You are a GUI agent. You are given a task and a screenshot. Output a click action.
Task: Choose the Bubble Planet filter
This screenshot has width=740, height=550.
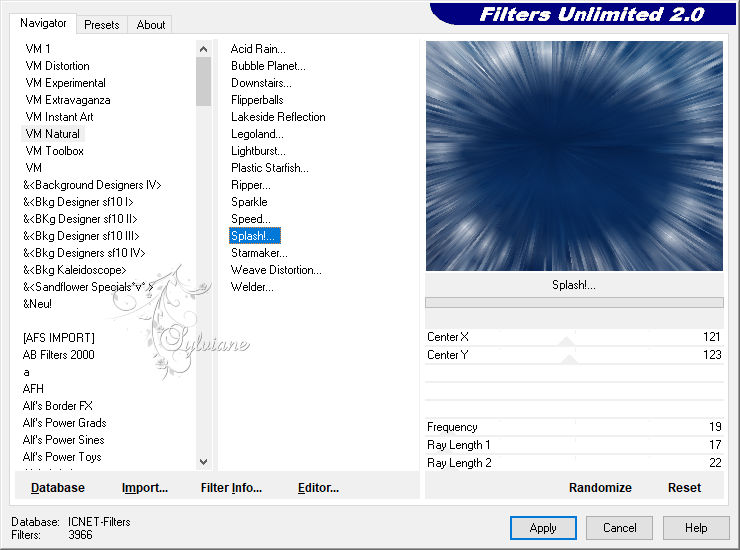coord(268,66)
